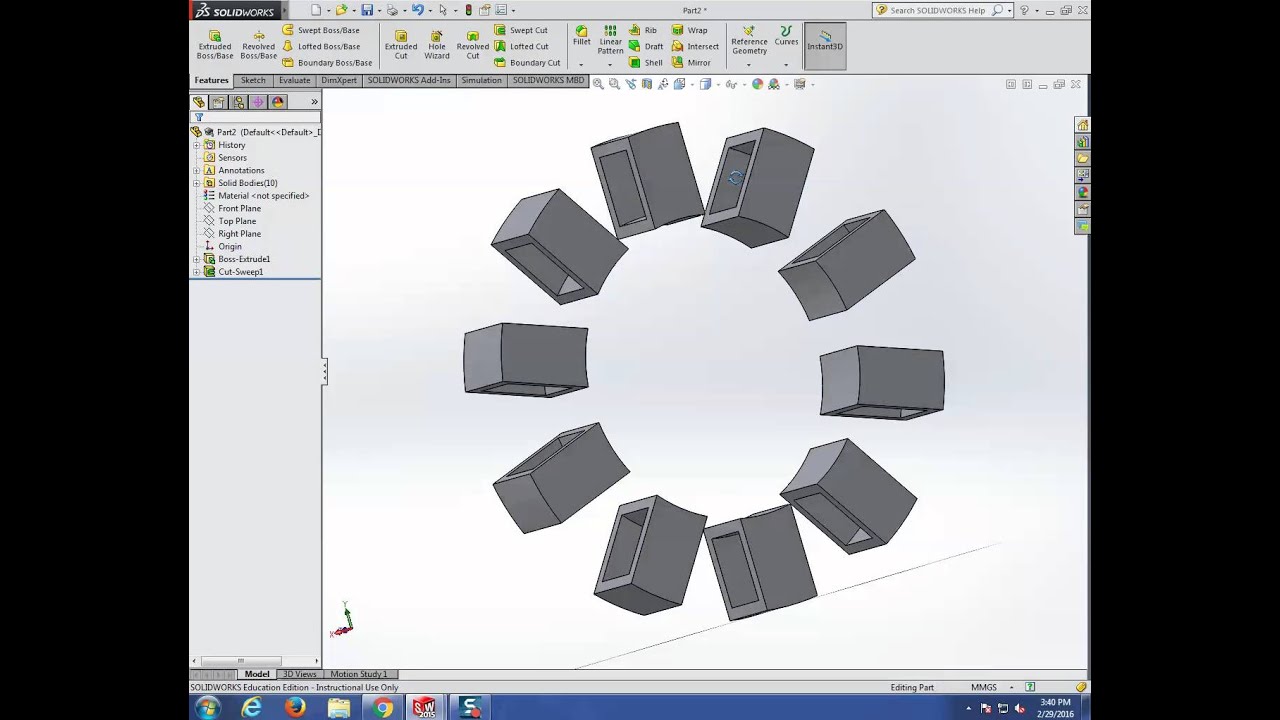Toggle the Instant3D mode
This screenshot has height=720, width=1280.
point(825,45)
